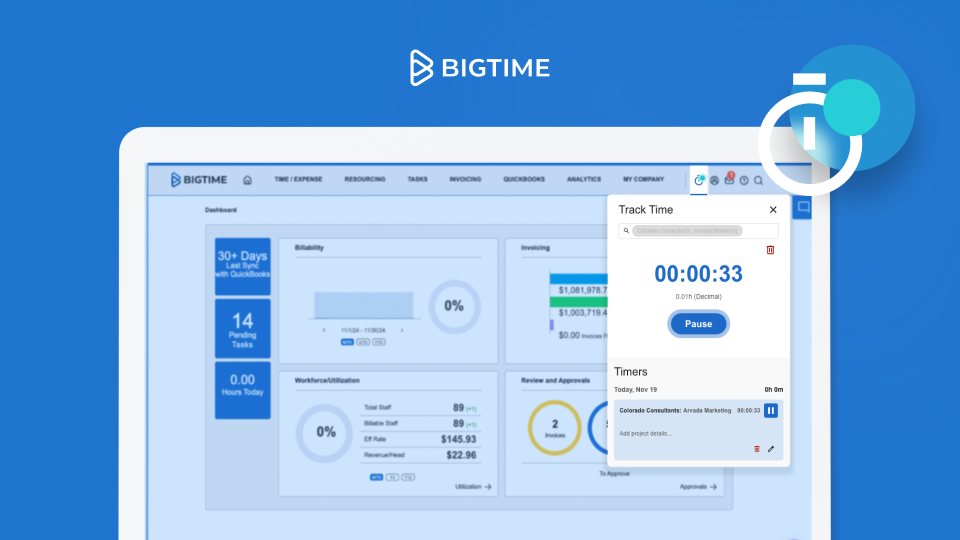The height and width of the screenshot is (540, 960).
Task: Open the Time / Expense menu
Action: 298,179
